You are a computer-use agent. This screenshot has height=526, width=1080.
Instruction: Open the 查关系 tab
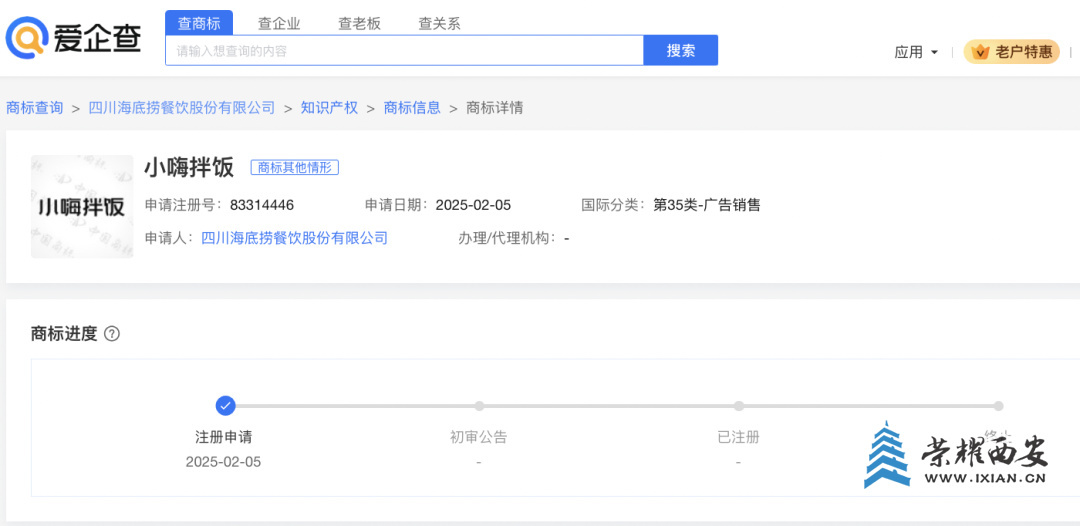pyautogui.click(x=439, y=23)
